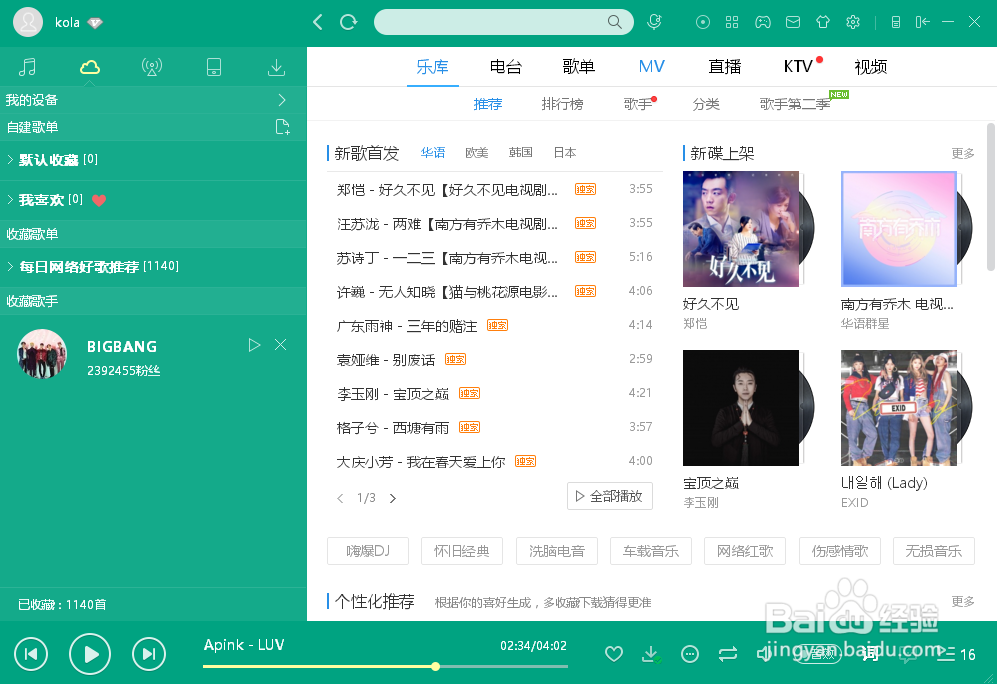
Task: Click the volume speaker icon
Action: (765, 653)
